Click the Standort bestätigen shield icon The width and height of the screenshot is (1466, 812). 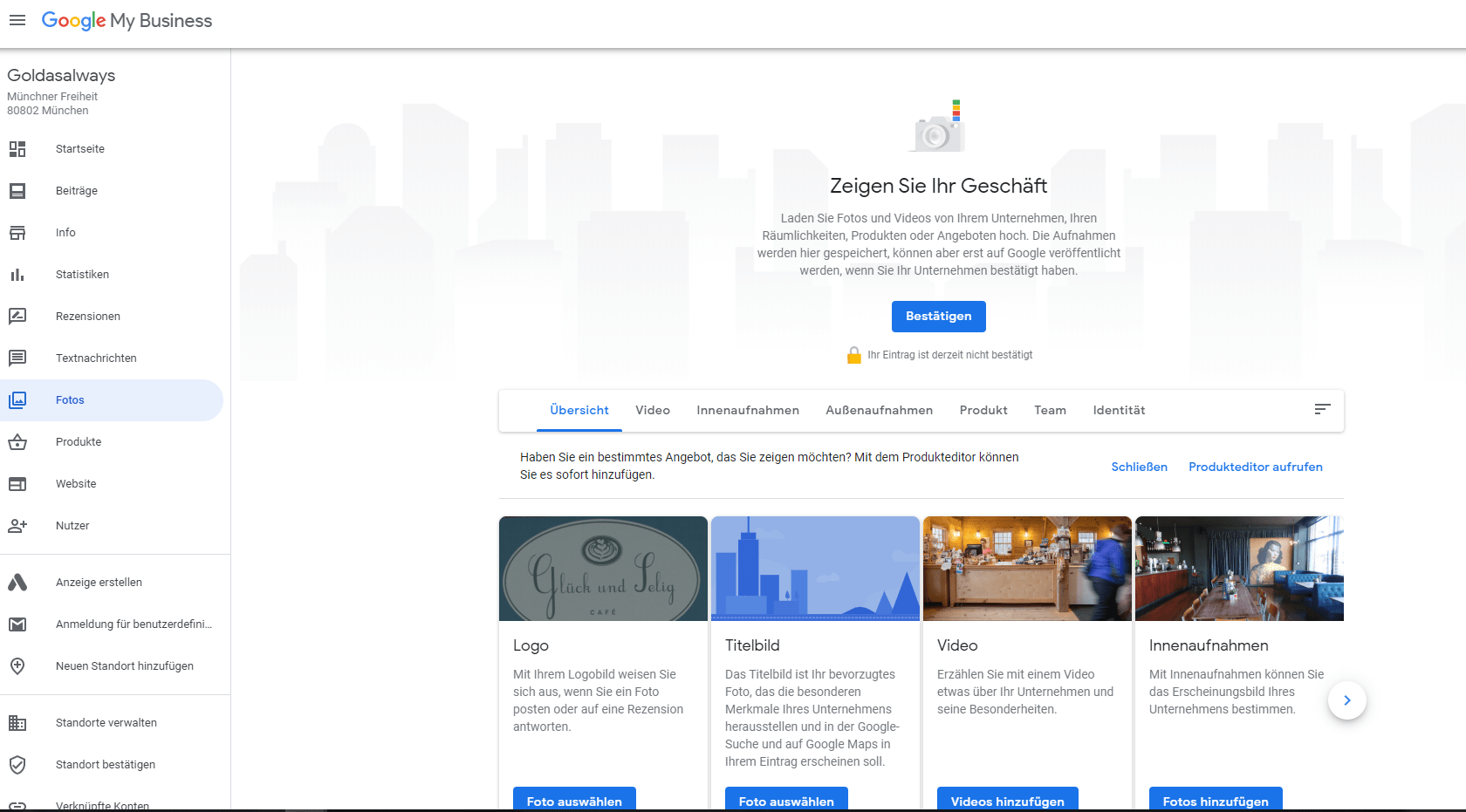click(x=17, y=765)
